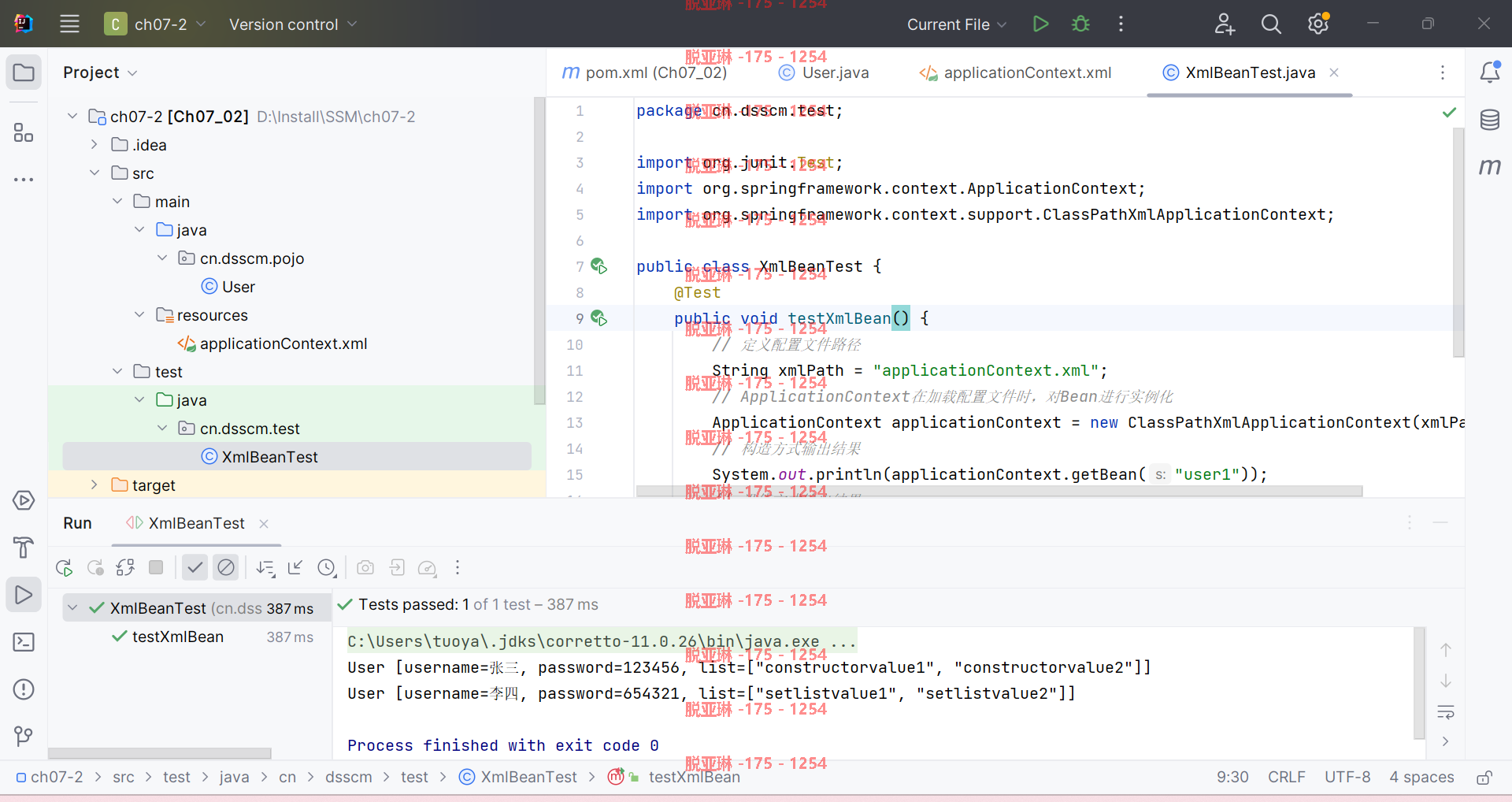Open the Maven tool window

[1490, 166]
